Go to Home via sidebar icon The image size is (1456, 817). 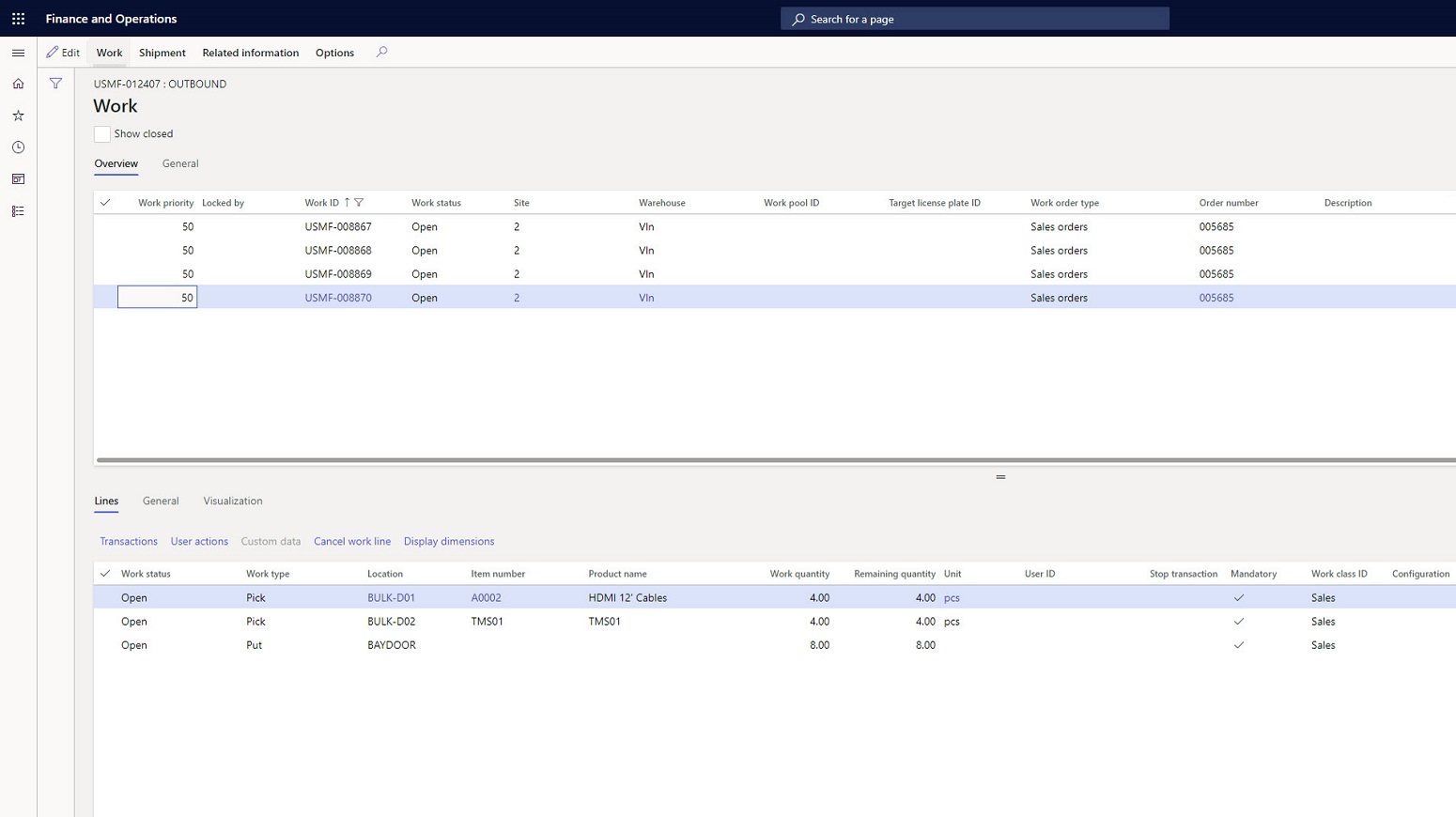click(x=18, y=85)
